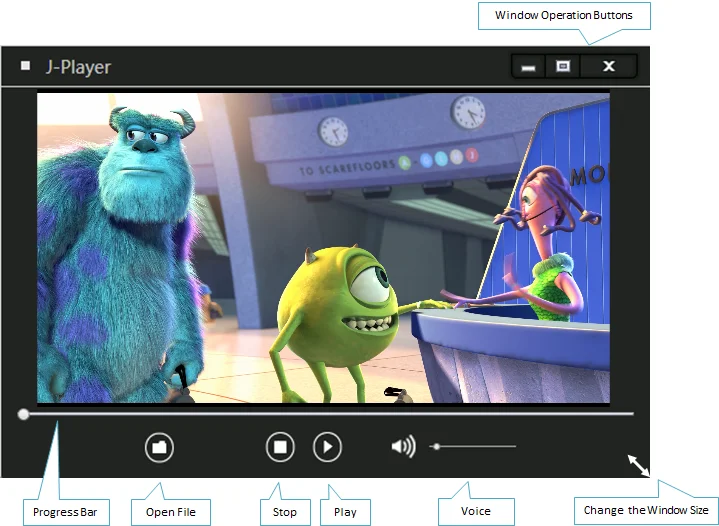Click the volume slider handle

437,446
